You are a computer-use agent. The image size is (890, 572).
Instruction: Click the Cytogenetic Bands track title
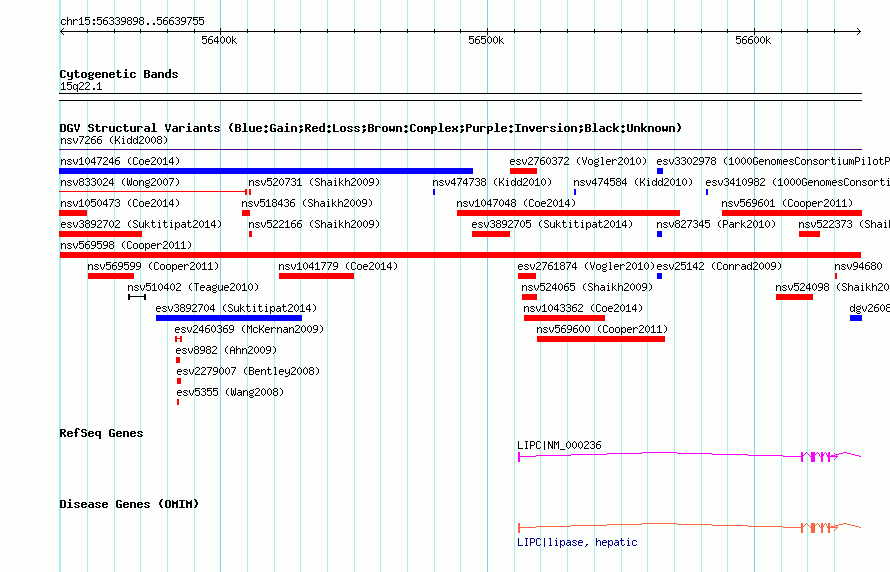[119, 74]
